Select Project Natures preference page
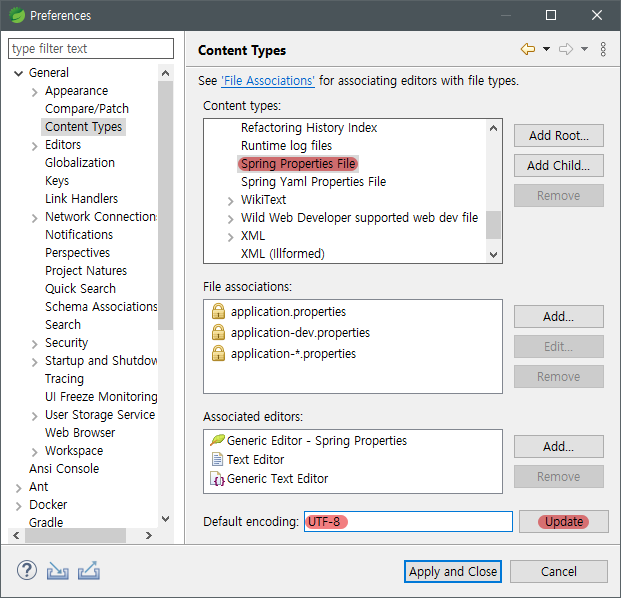The width and height of the screenshot is (621, 598). (86, 270)
